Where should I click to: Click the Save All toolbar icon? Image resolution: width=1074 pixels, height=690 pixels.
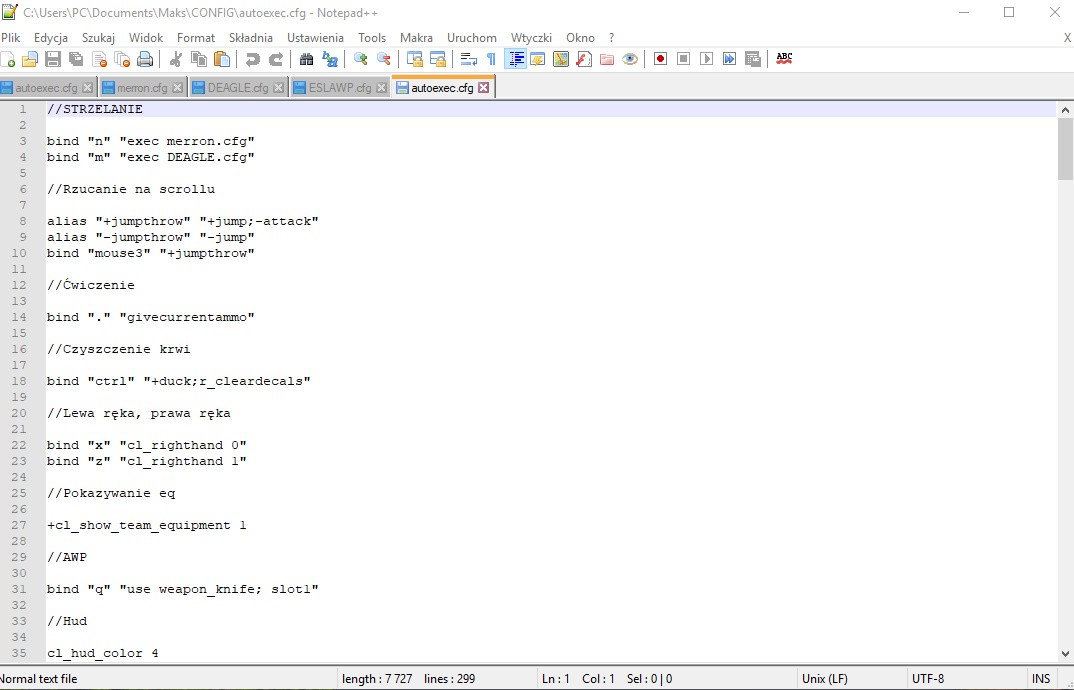click(76, 60)
